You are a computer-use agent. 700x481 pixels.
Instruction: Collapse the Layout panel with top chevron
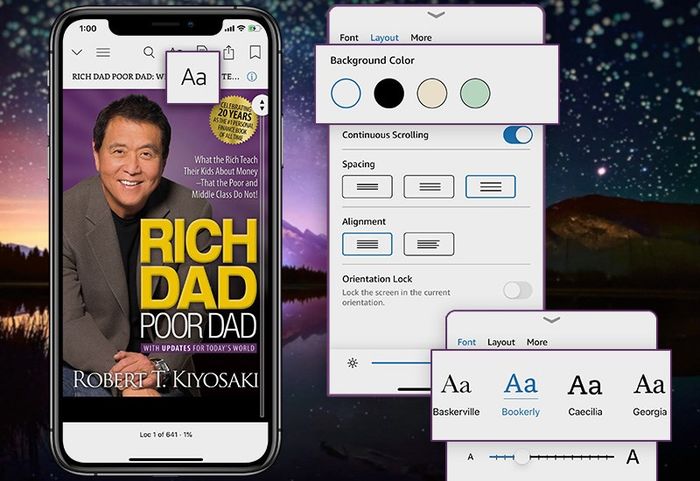[x=436, y=15]
